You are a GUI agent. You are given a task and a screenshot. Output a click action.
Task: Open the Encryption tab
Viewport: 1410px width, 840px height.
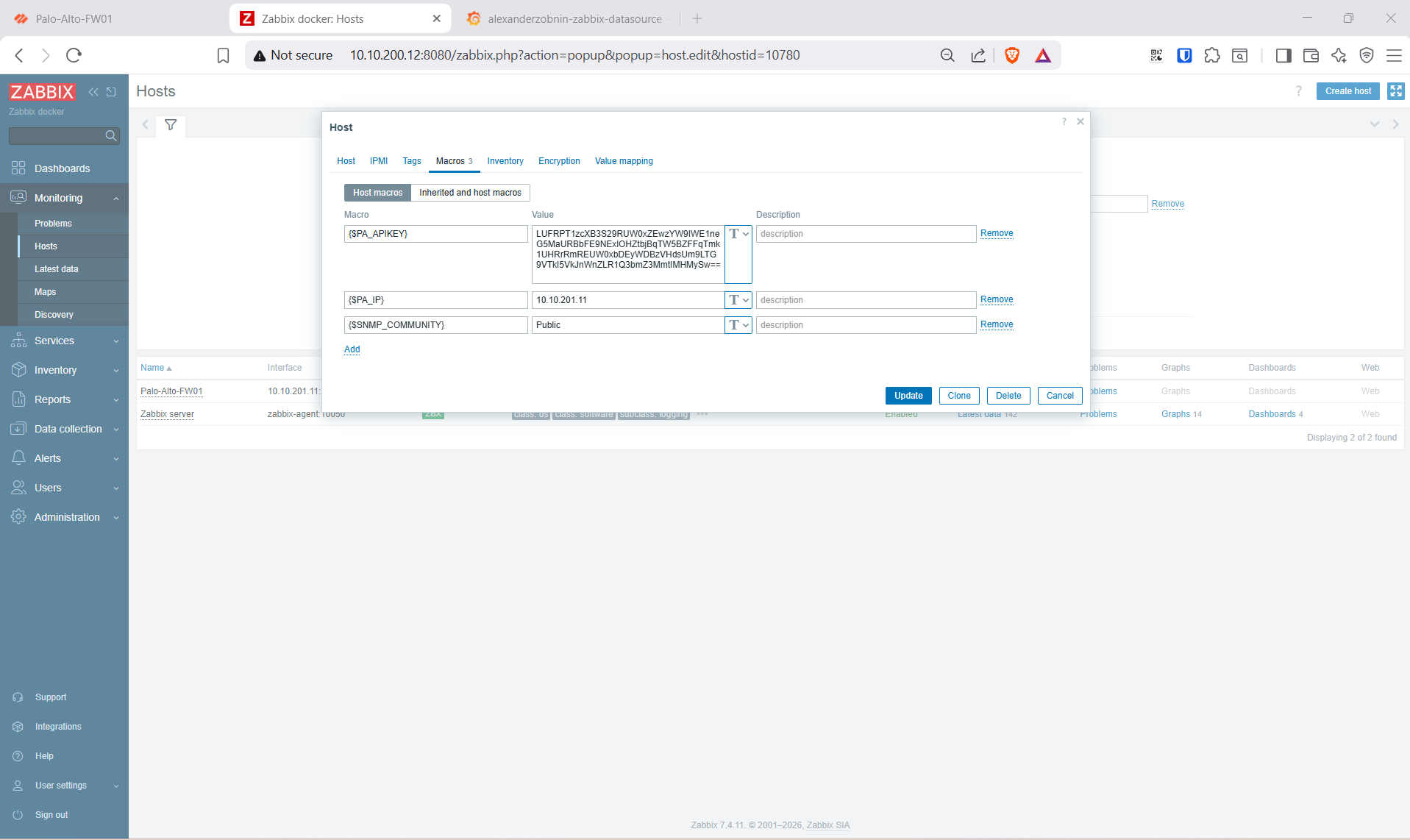click(559, 161)
